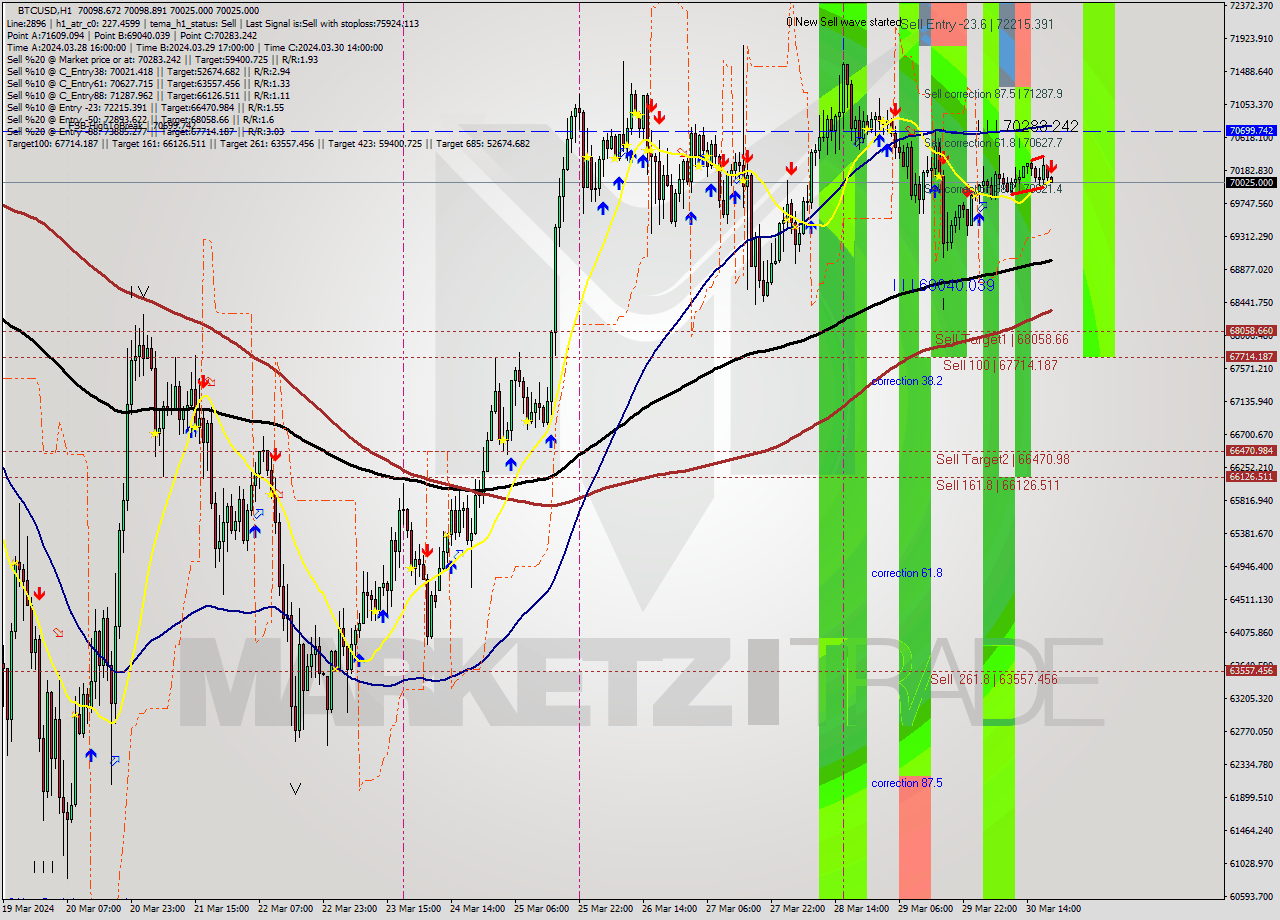Click the '23 Mar 15:00' time label
Screen dimensions: 1280x920
tap(414, 909)
